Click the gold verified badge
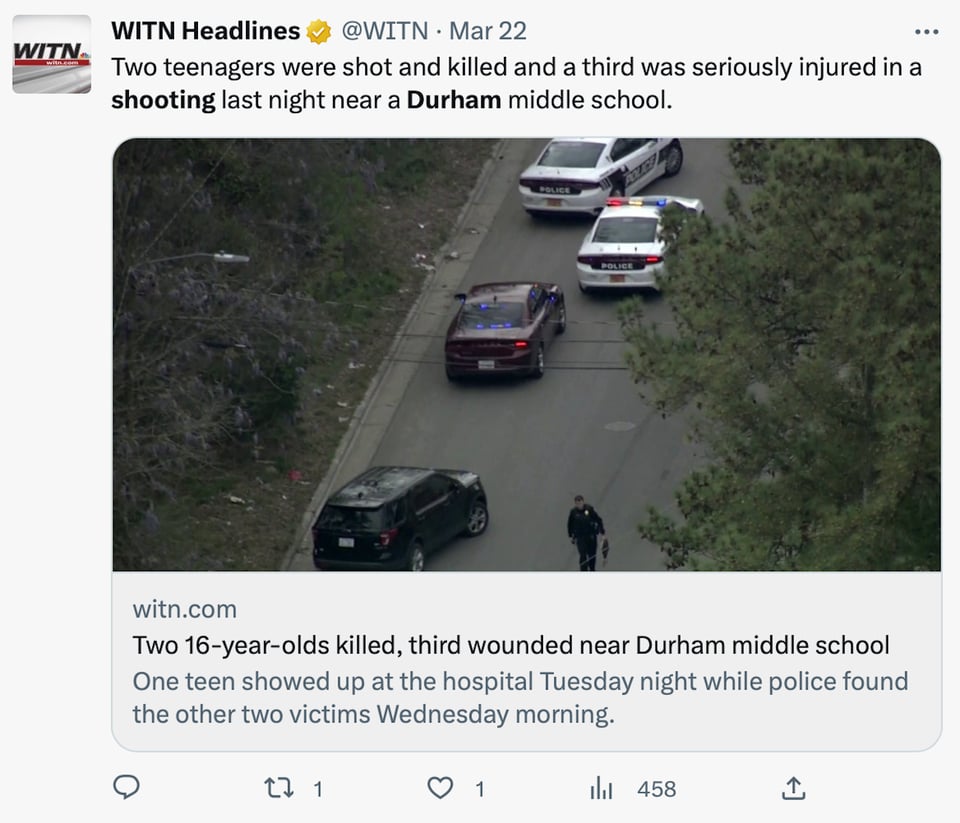 [319, 32]
